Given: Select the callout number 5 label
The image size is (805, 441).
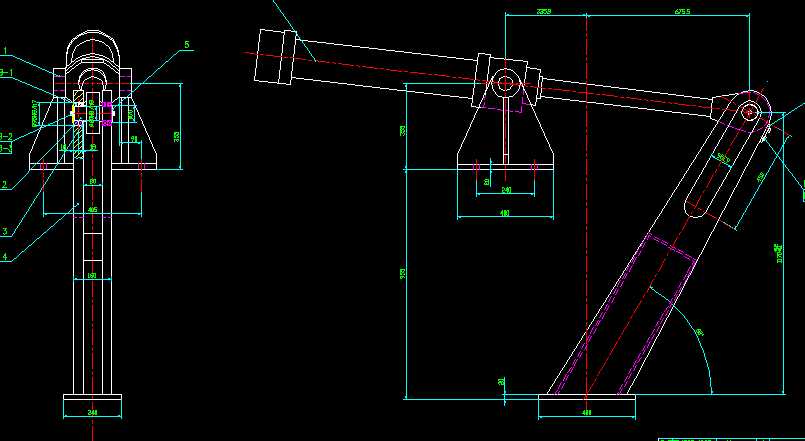Looking at the screenshot, I should click(187, 45).
